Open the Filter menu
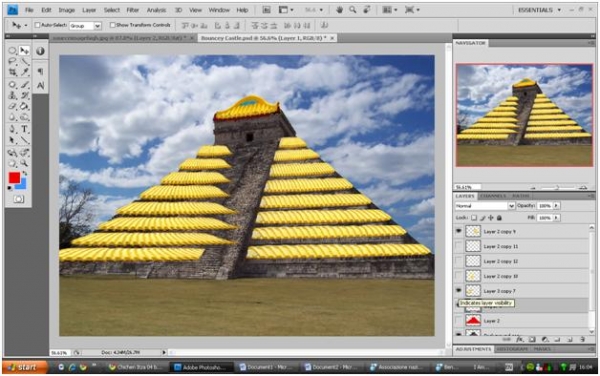 tap(132, 10)
